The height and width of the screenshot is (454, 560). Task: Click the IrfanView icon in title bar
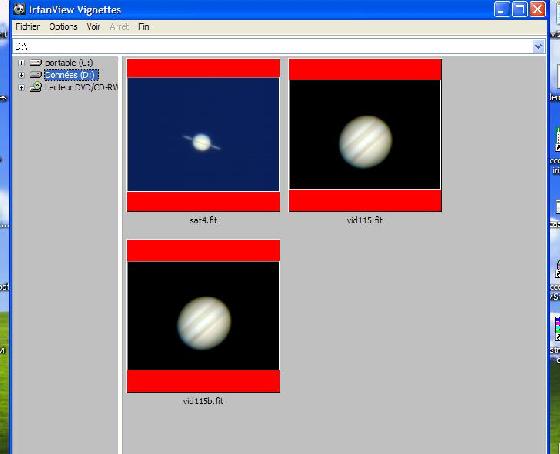(x=19, y=9)
